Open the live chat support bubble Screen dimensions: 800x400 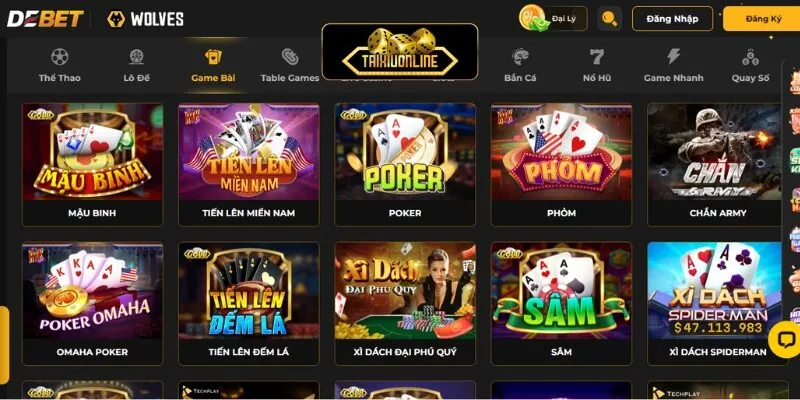click(786, 339)
